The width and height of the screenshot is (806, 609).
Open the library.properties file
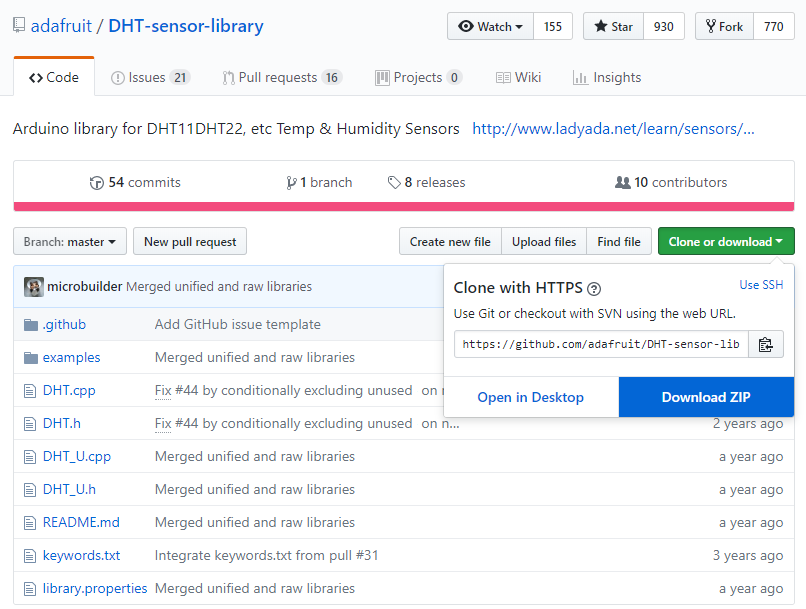(x=95, y=588)
